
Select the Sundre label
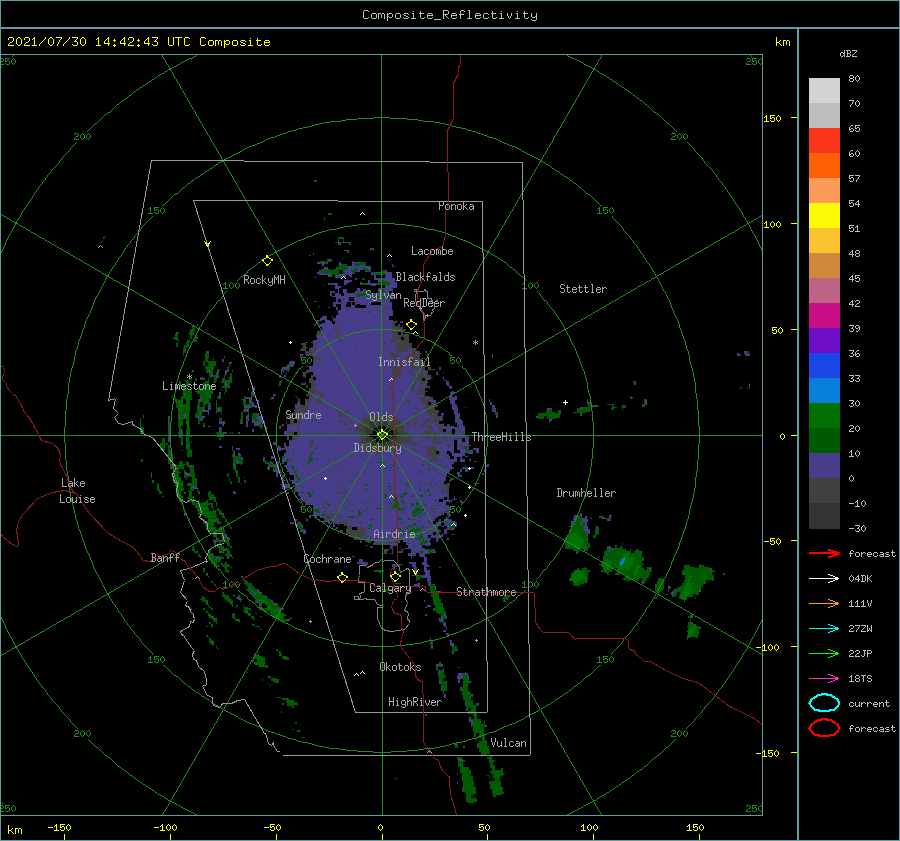(303, 415)
